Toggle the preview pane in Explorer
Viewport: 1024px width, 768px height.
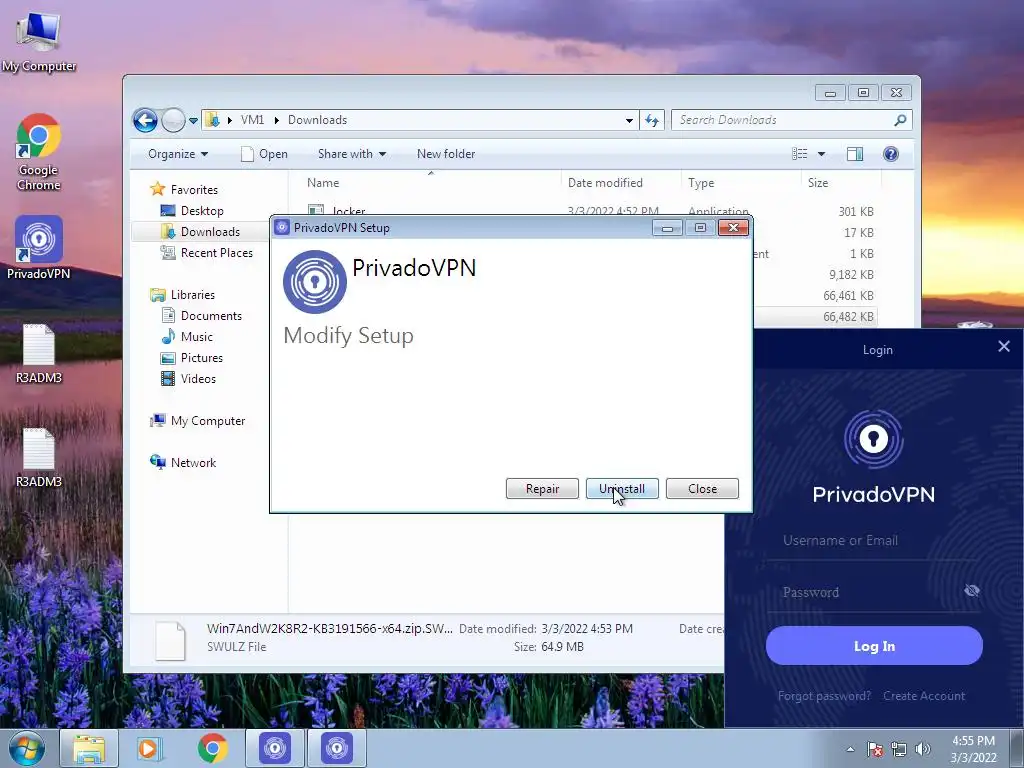[x=855, y=154]
